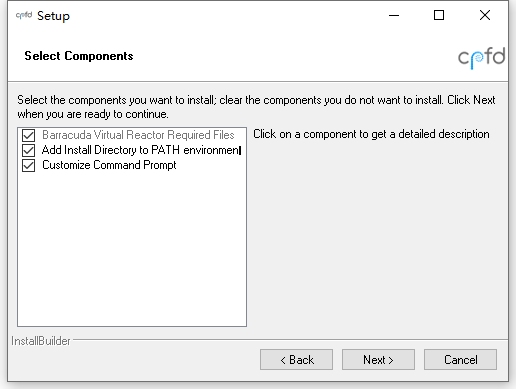The height and width of the screenshot is (389, 516).
Task: Click the large cpfd logo in header
Action: tap(482, 58)
